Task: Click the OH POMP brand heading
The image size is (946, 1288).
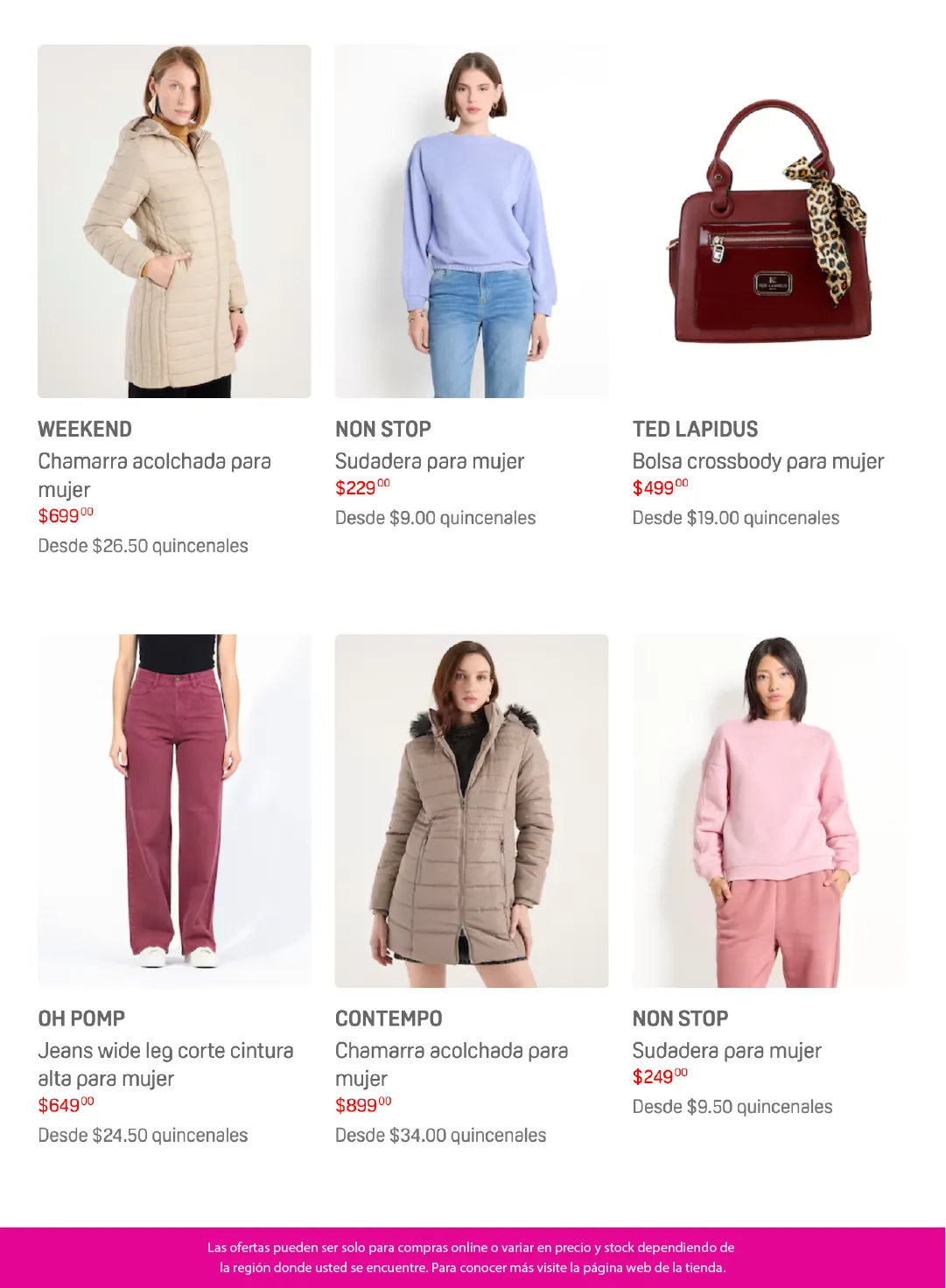Action: click(81, 1018)
